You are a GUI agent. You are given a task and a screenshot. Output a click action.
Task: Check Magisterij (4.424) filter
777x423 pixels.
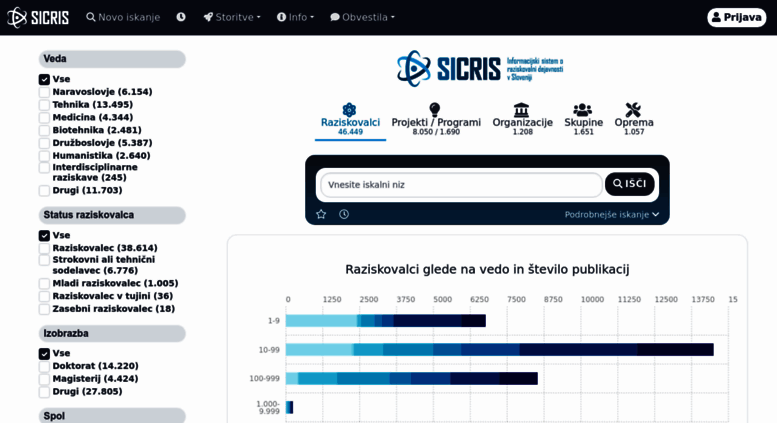pos(44,379)
